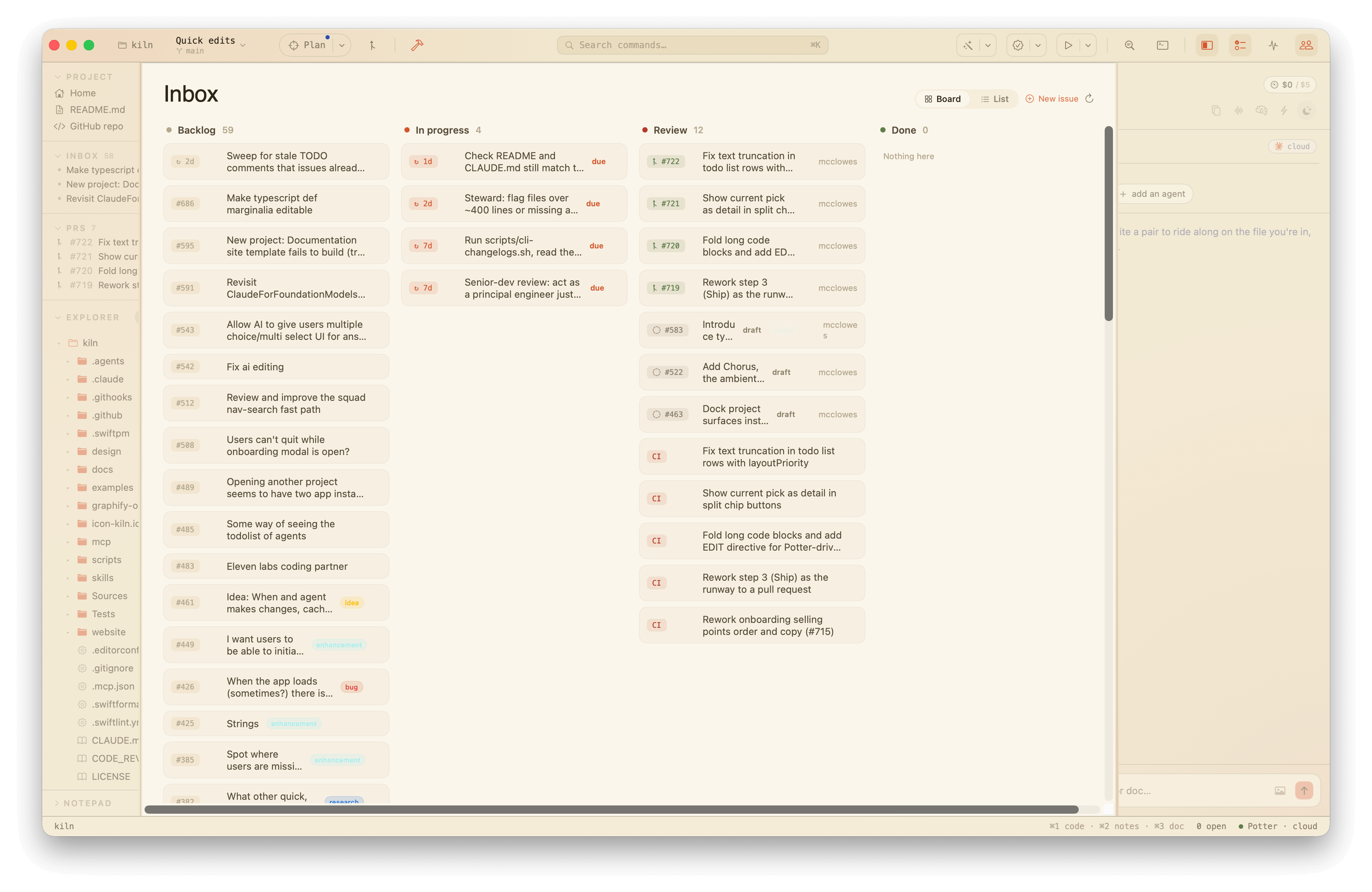Click the orange send arrow button
Image resolution: width=1372 pixels, height=892 pixels.
(x=1303, y=790)
